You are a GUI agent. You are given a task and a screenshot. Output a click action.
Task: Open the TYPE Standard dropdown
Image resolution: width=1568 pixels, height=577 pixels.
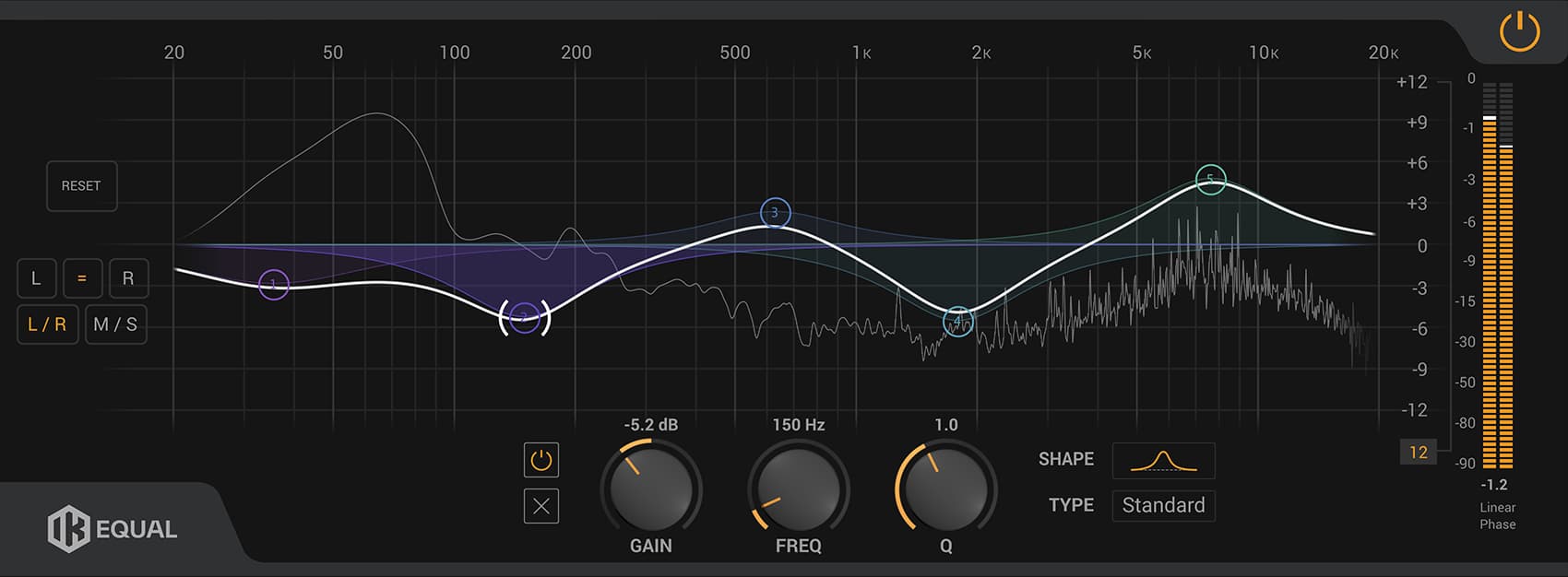1163,506
